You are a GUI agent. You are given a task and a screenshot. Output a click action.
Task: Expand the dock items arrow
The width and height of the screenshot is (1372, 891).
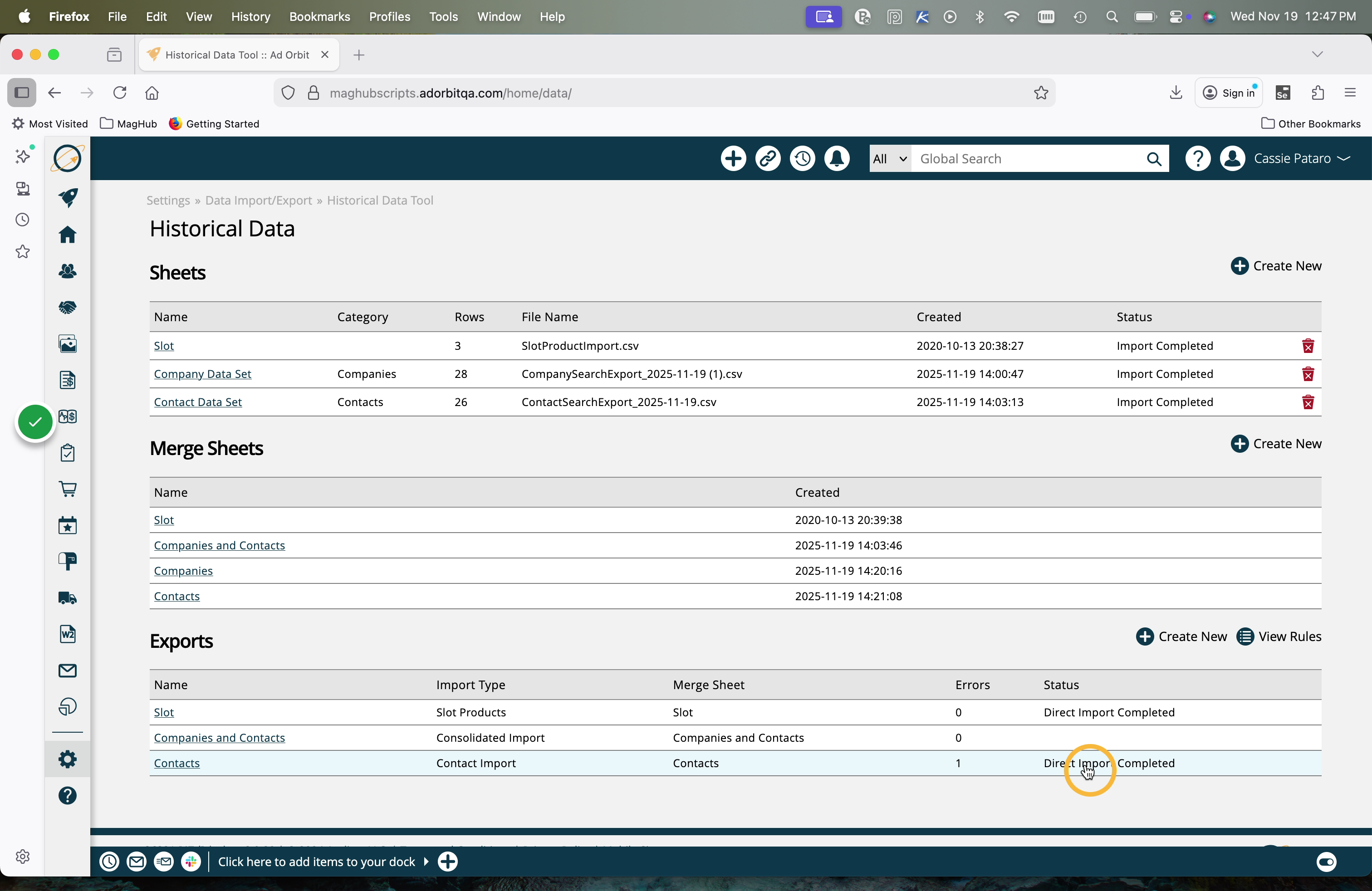(426, 862)
